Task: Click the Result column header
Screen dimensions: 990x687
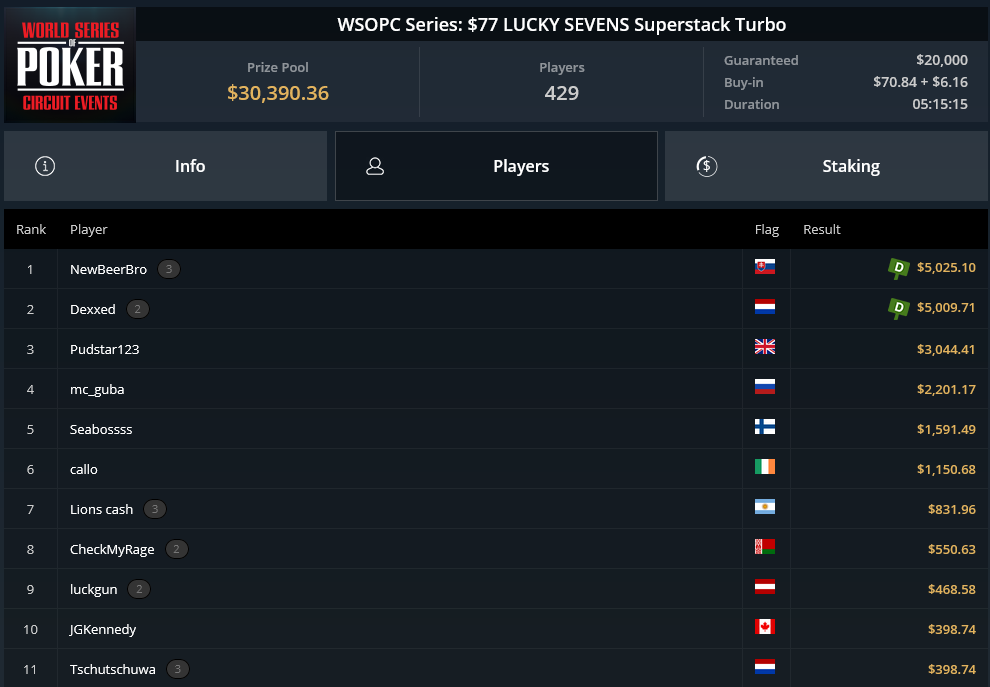Action: (x=821, y=229)
